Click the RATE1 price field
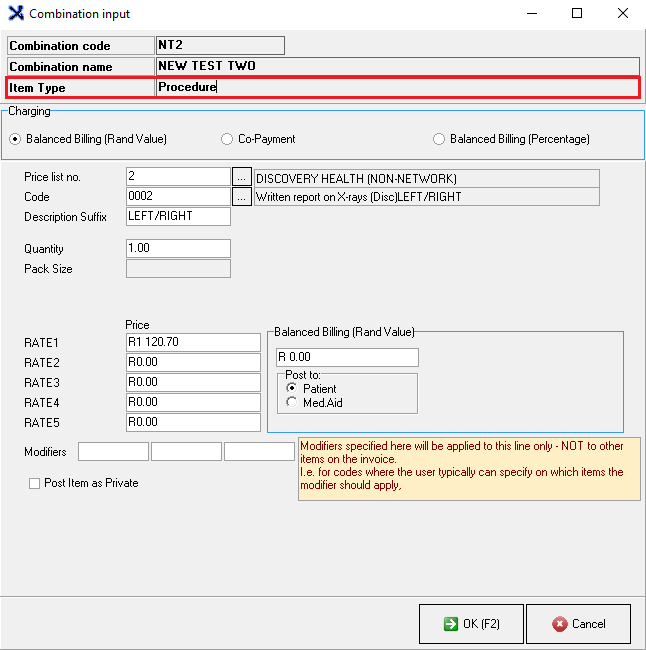This screenshot has height=650, width=646. pyautogui.click(x=192, y=342)
